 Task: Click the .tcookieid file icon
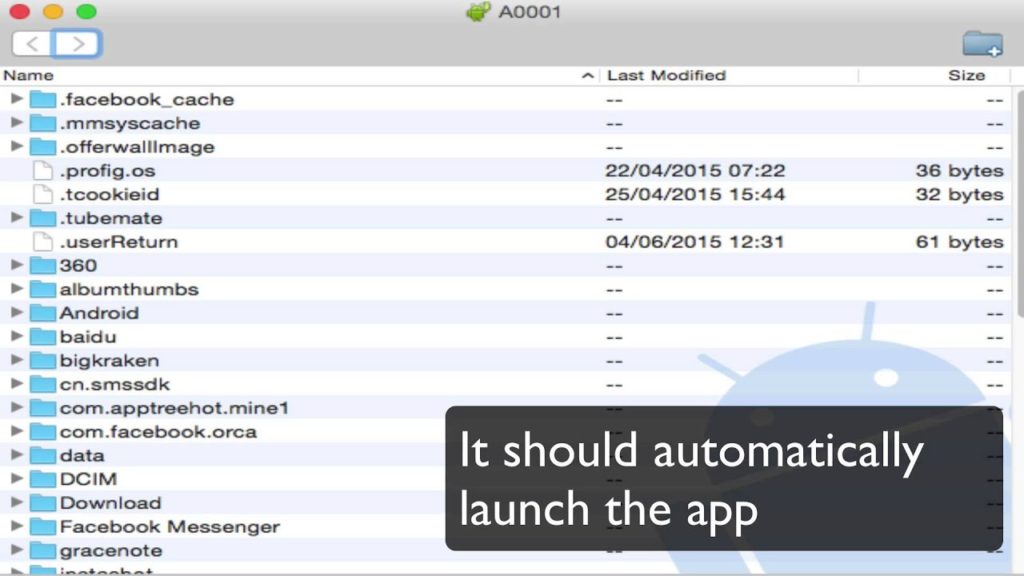(42, 194)
